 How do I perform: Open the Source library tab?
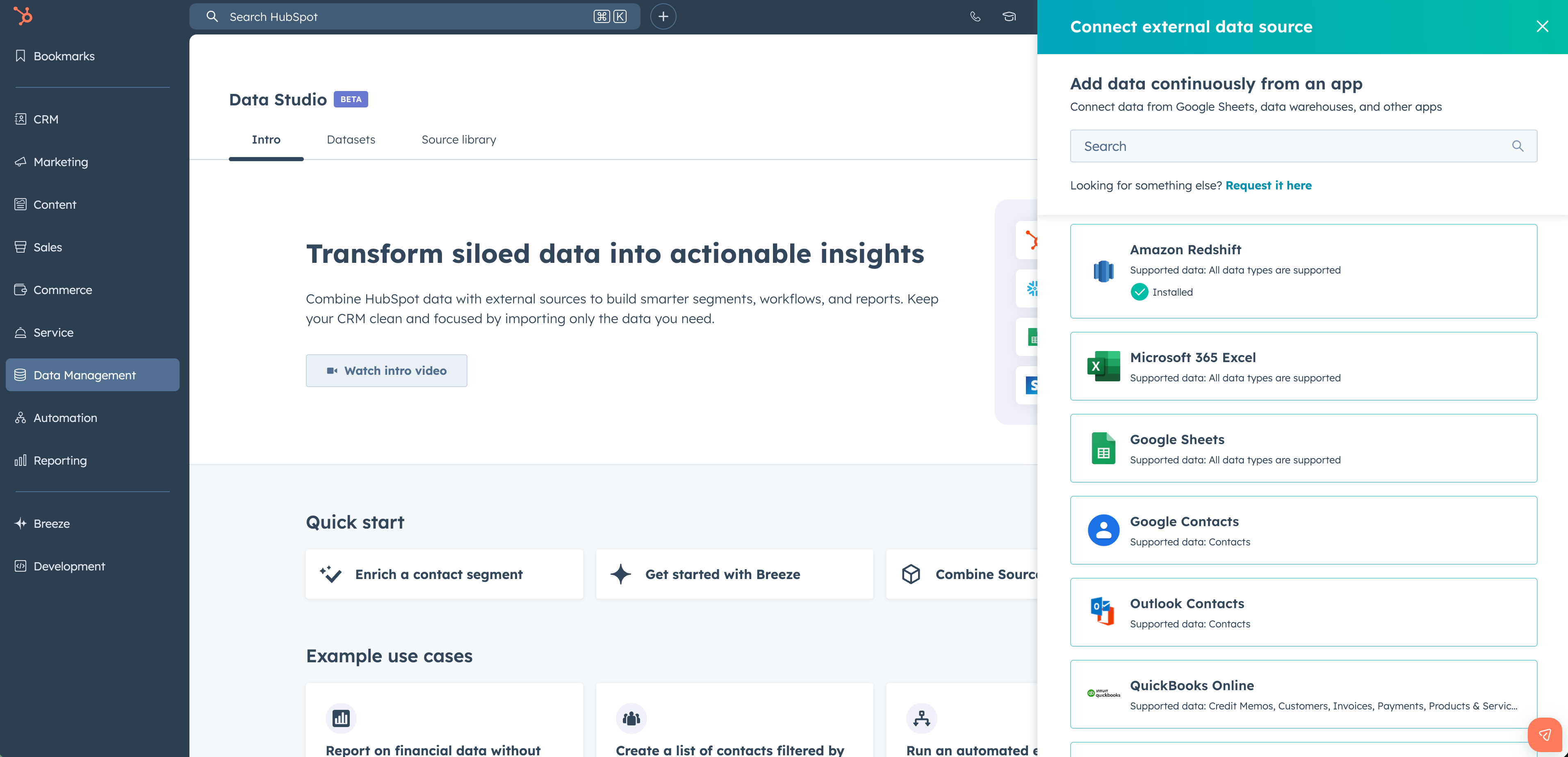click(458, 139)
